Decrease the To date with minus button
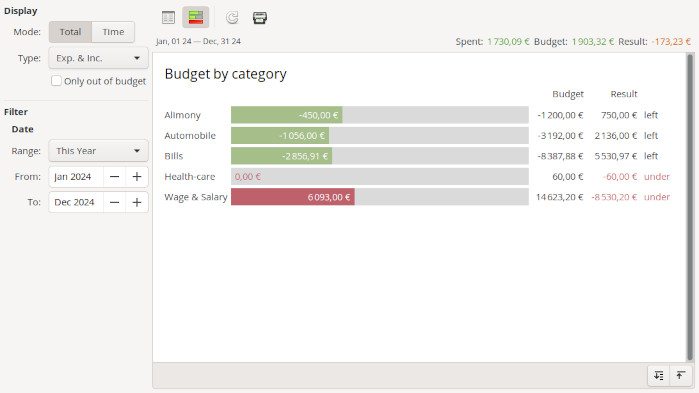Image resolution: width=699 pixels, height=393 pixels. point(115,202)
